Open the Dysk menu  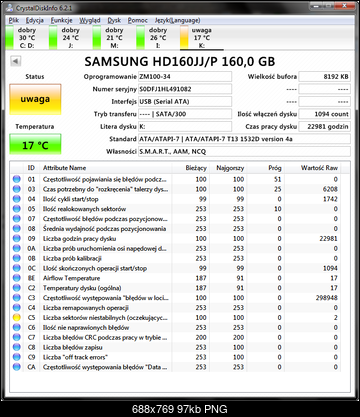tap(114, 21)
